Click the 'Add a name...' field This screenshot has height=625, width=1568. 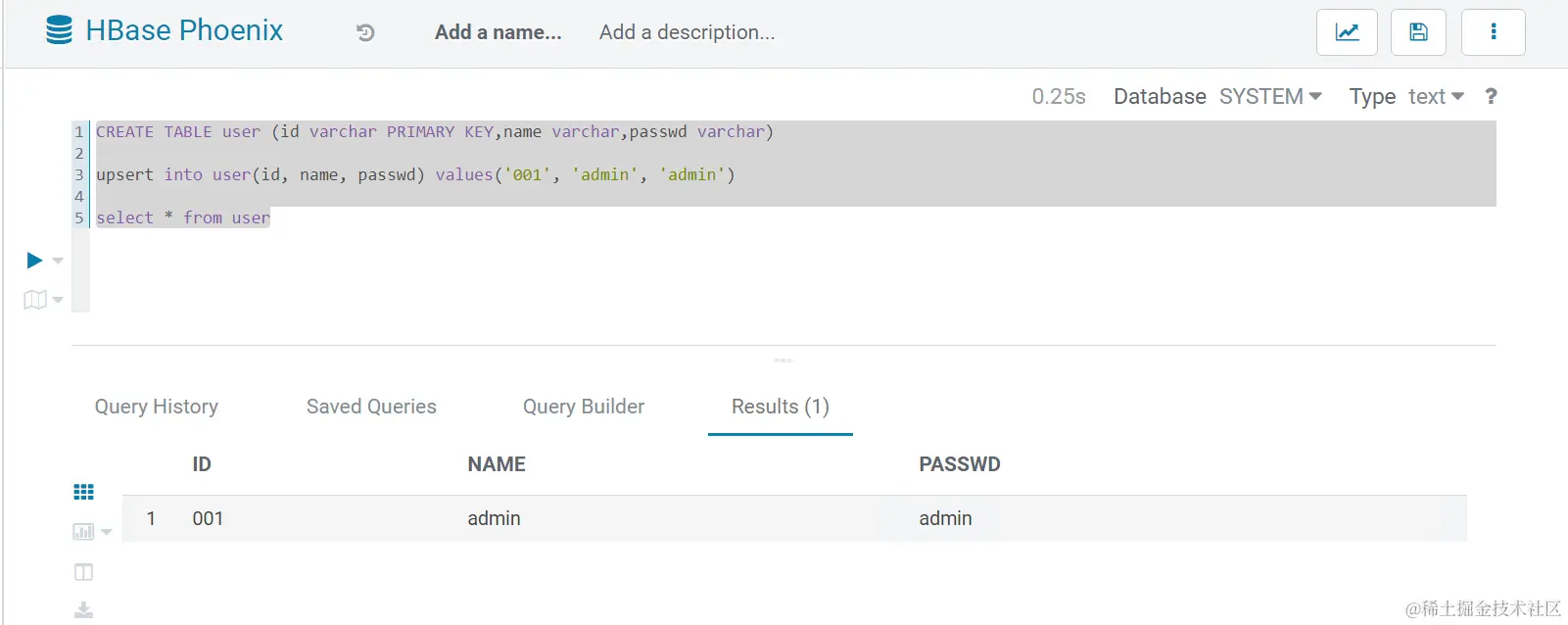pyautogui.click(x=499, y=32)
